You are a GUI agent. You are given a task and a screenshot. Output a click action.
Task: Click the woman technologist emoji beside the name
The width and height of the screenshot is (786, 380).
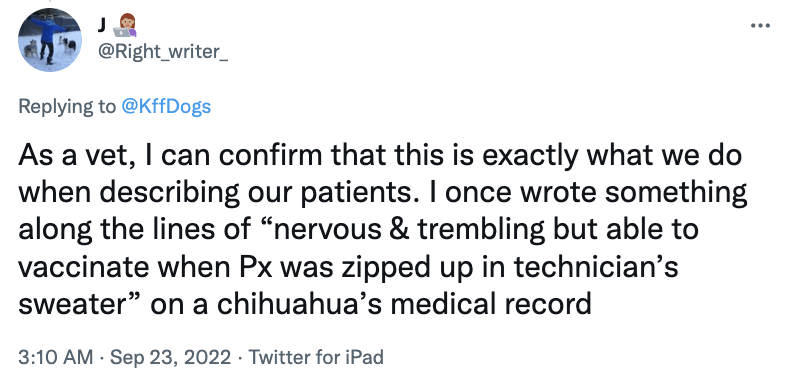point(124,25)
